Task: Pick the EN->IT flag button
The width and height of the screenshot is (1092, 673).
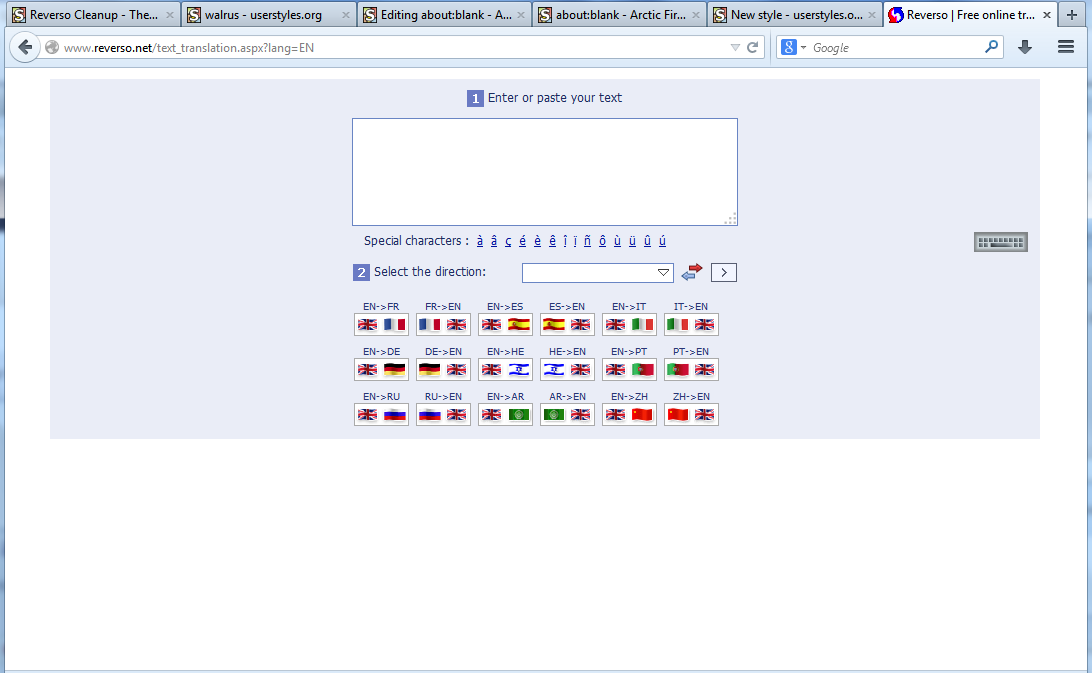Action: tap(629, 325)
